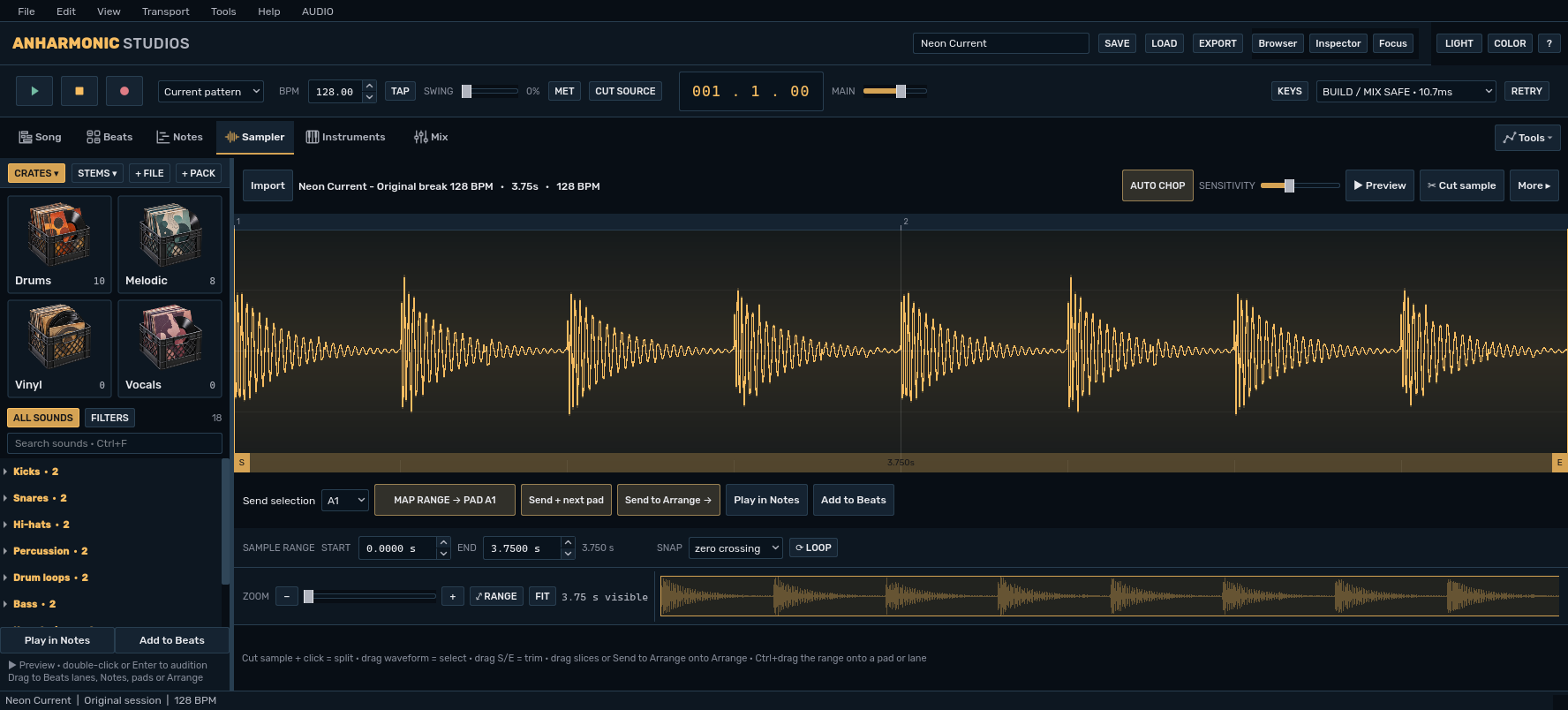Select the Sampler tab
This screenshot has width=1568, height=710.
(255, 137)
